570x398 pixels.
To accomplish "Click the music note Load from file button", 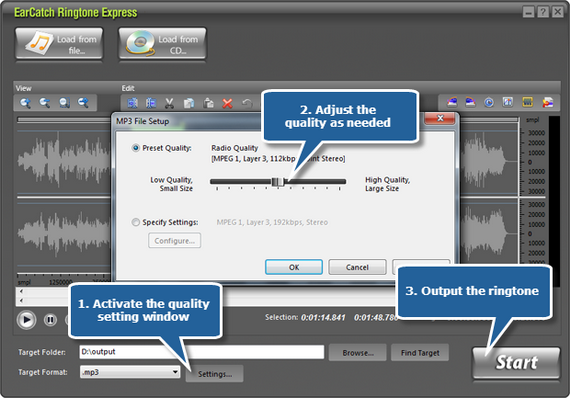I will tap(59, 44).
